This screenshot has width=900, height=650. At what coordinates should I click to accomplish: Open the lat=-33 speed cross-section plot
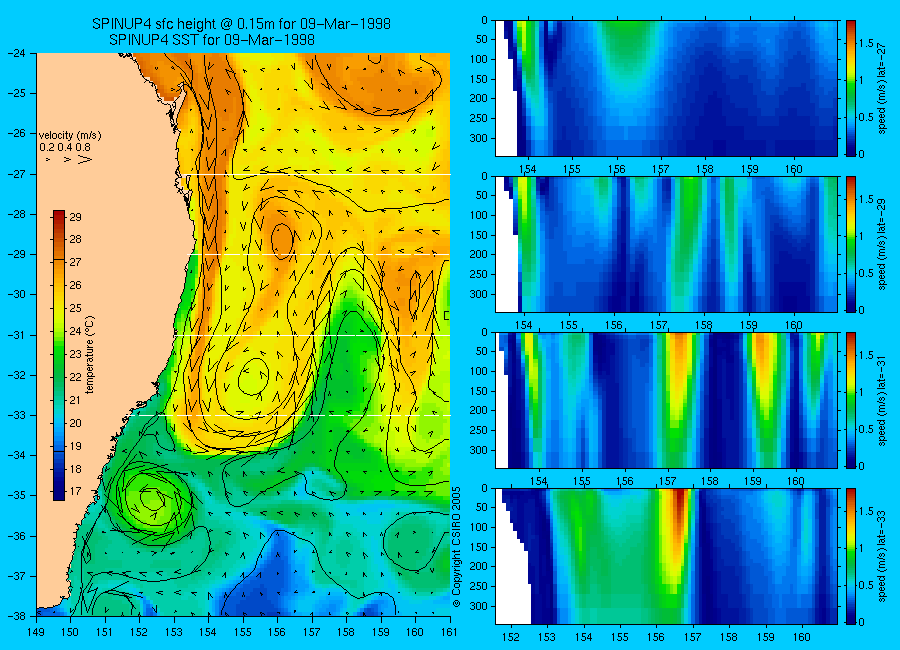(x=666, y=556)
